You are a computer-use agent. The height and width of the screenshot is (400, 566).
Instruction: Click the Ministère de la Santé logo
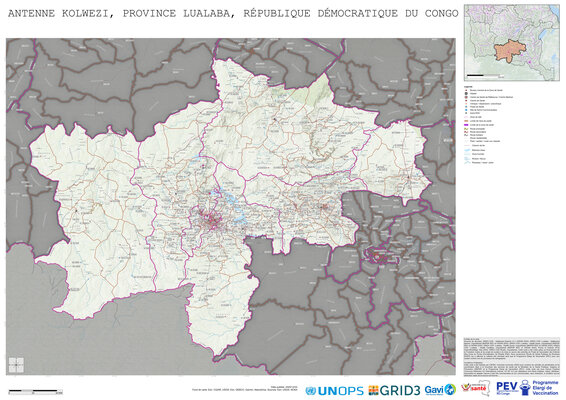click(475, 388)
